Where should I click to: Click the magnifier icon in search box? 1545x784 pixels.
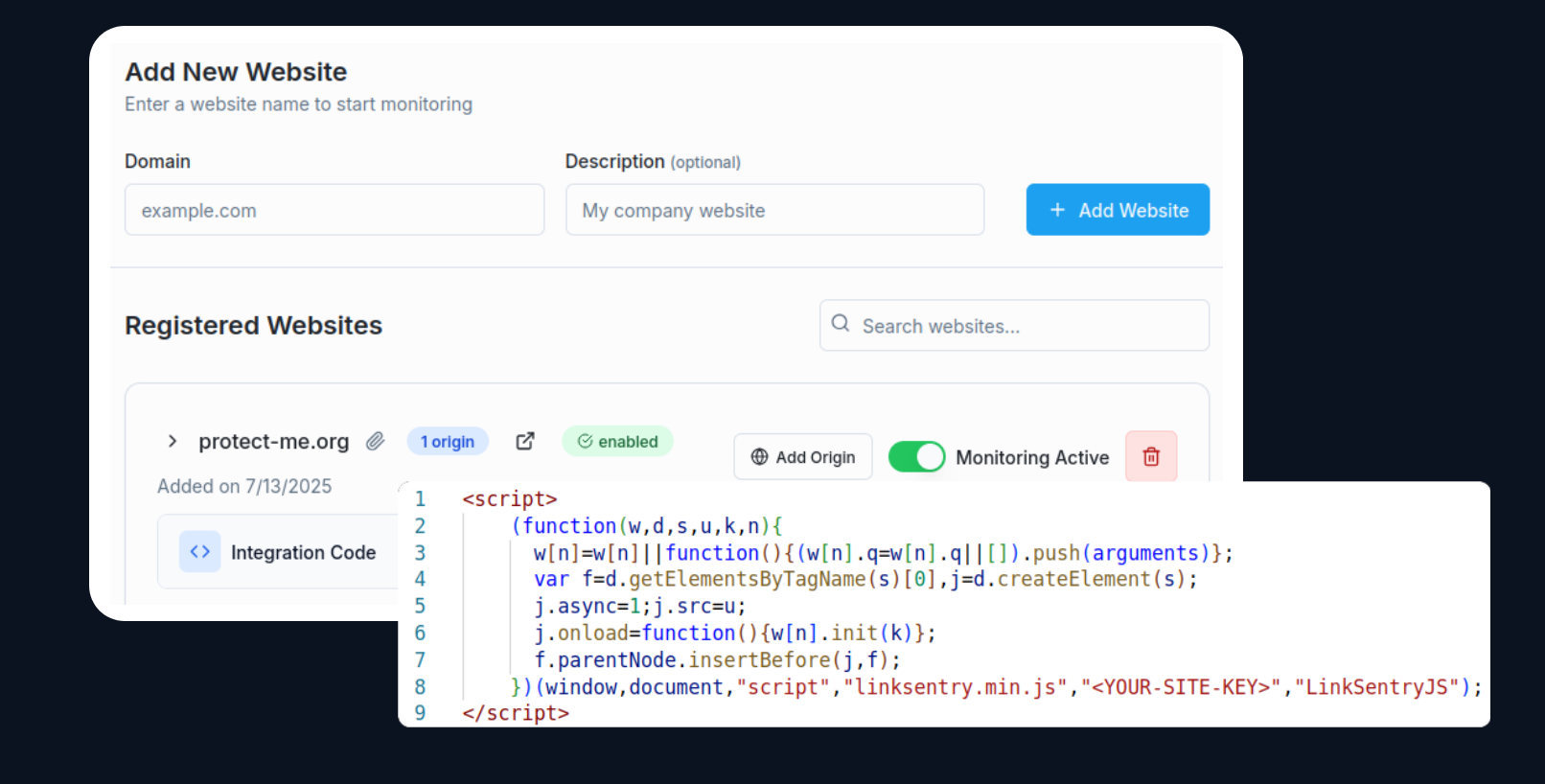tap(841, 324)
